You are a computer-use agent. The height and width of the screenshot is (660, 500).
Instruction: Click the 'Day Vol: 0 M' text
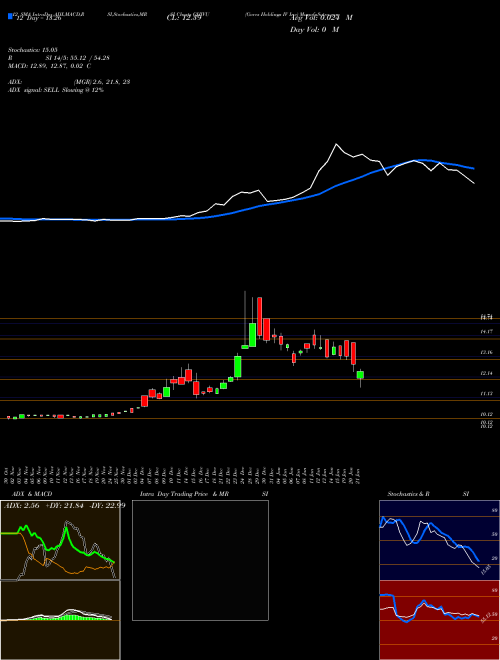pos(314,30)
